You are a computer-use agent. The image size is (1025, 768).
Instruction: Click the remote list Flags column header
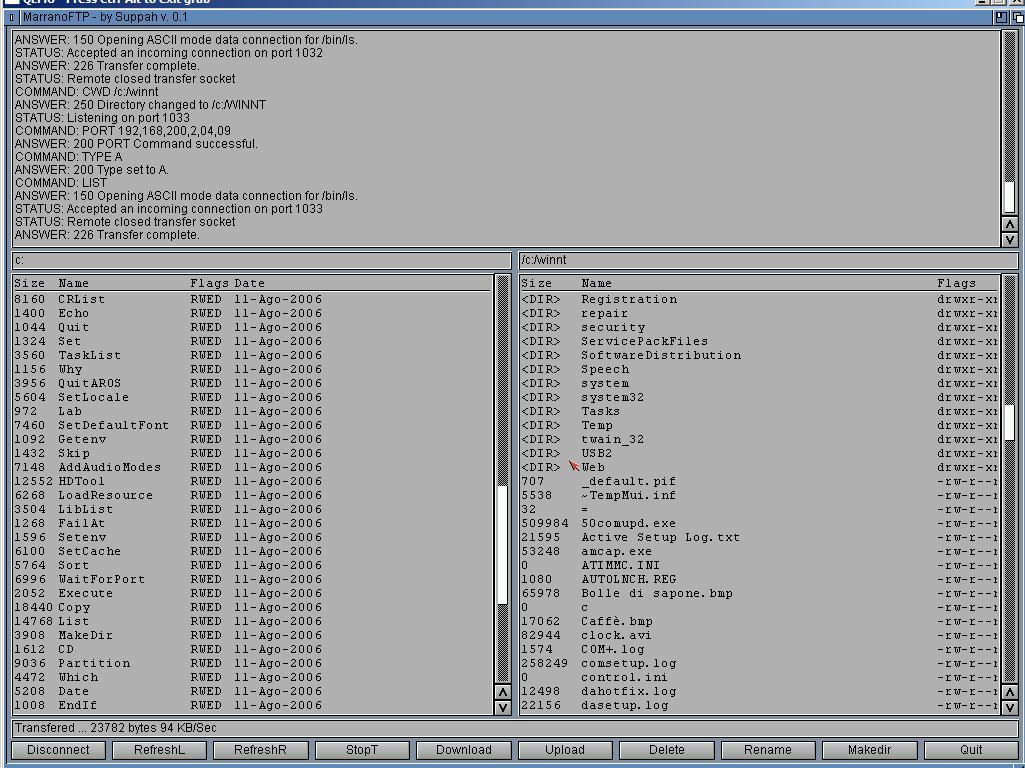(956, 284)
